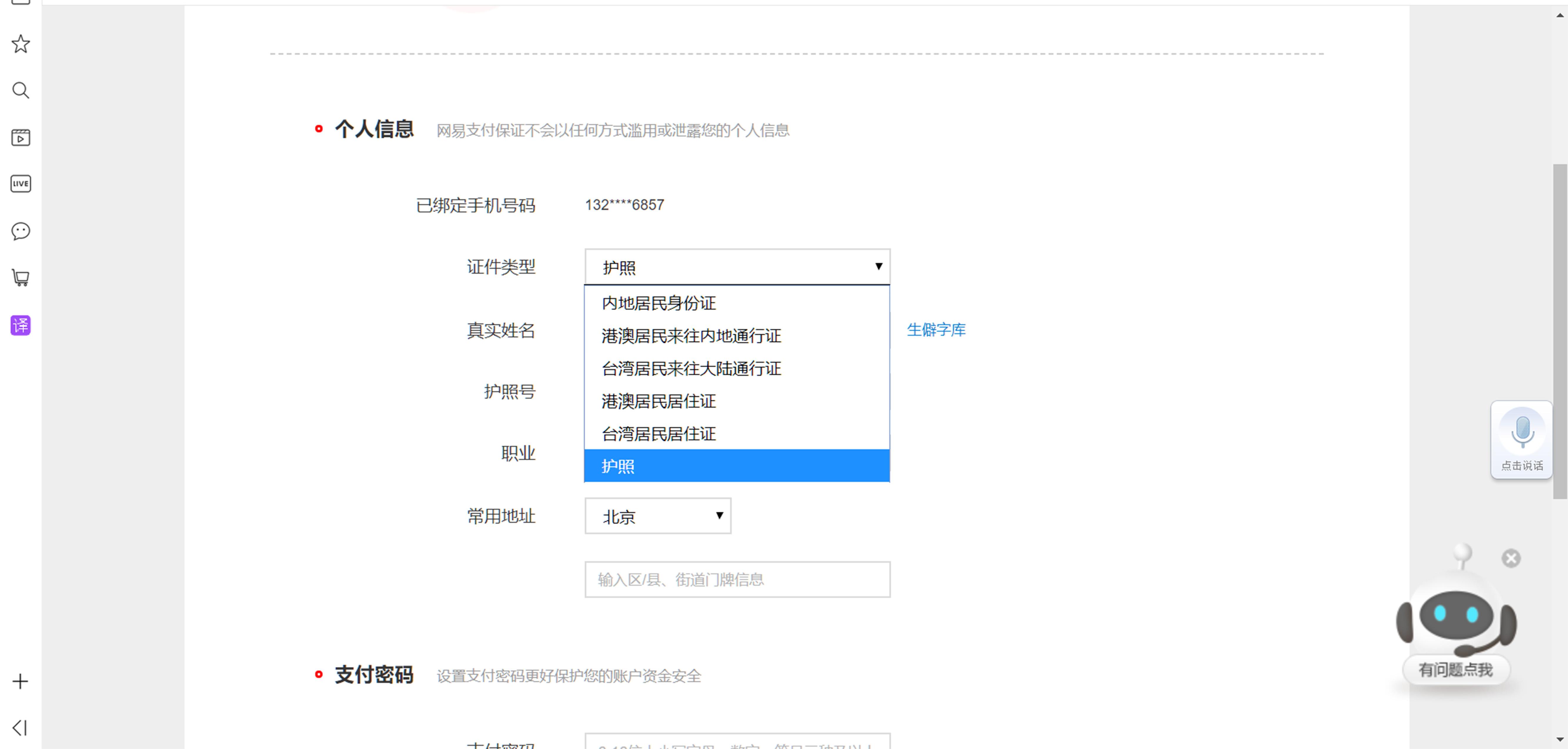Collapse the 证件类型 dropdown showing 护照
The image size is (1568, 749).
[737, 267]
